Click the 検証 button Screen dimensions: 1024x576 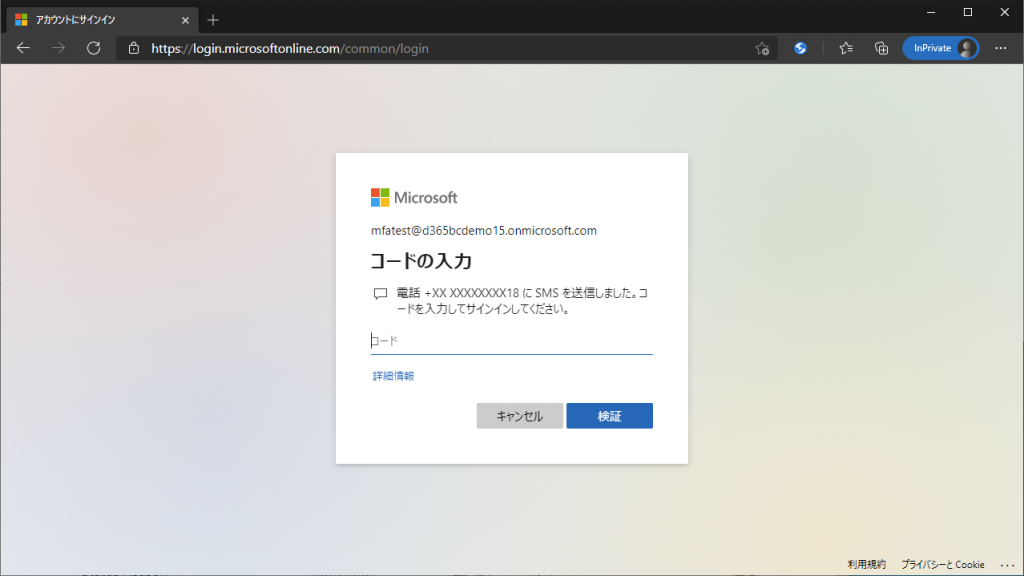coord(609,416)
